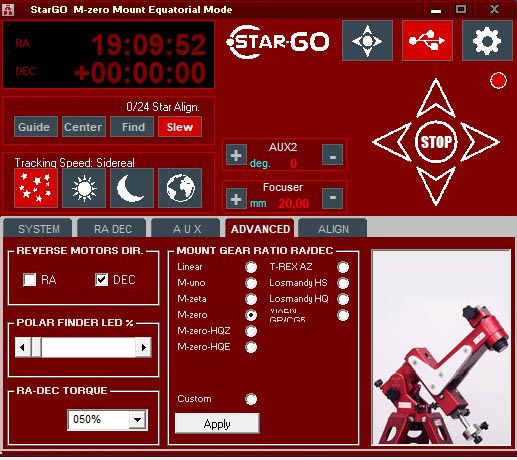Click the Center speed button
This screenshot has width=517, height=460.
pyautogui.click(x=84, y=127)
